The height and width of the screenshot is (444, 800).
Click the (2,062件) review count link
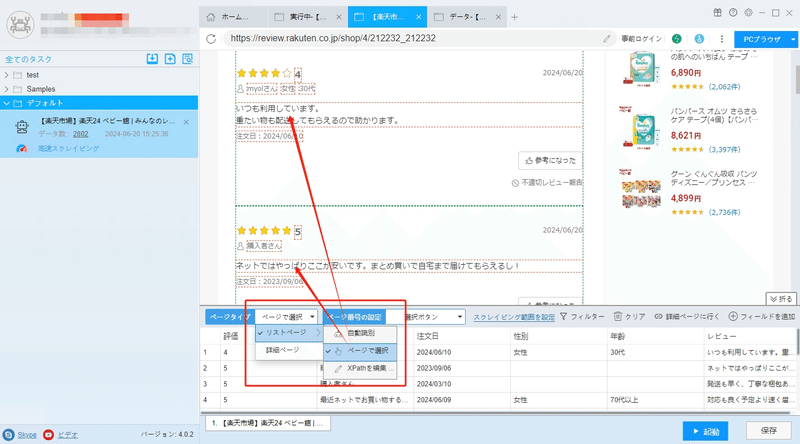pyautogui.click(x=723, y=87)
